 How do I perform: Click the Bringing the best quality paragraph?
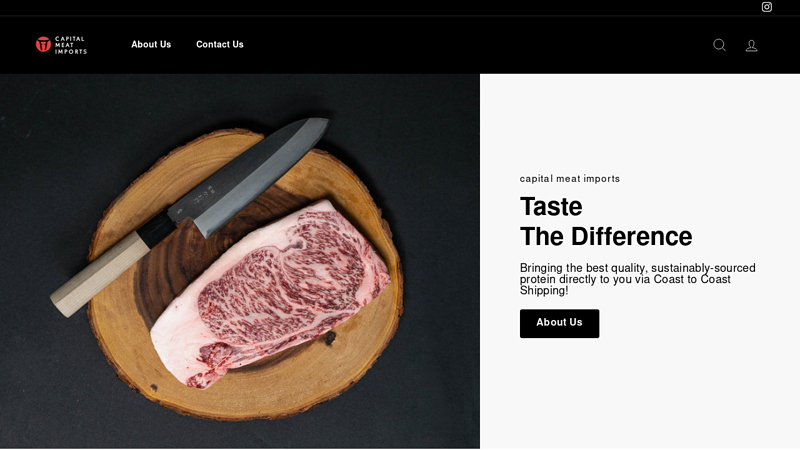(x=637, y=279)
